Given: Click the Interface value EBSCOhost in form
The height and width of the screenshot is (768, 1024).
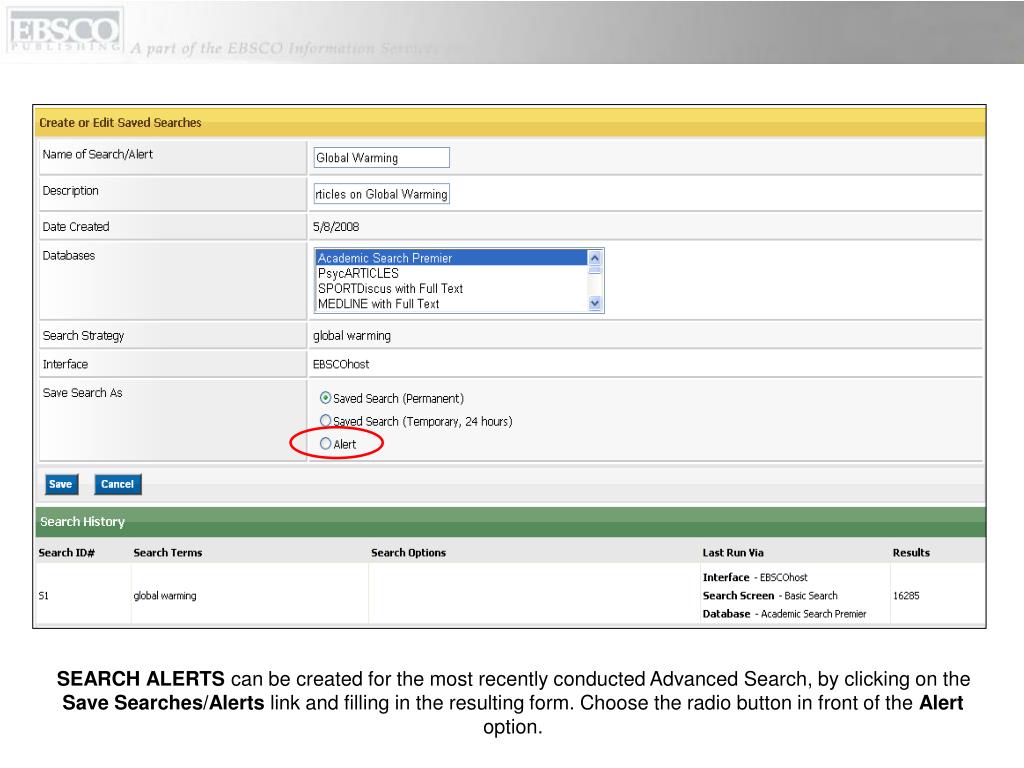Looking at the screenshot, I should [x=341, y=364].
